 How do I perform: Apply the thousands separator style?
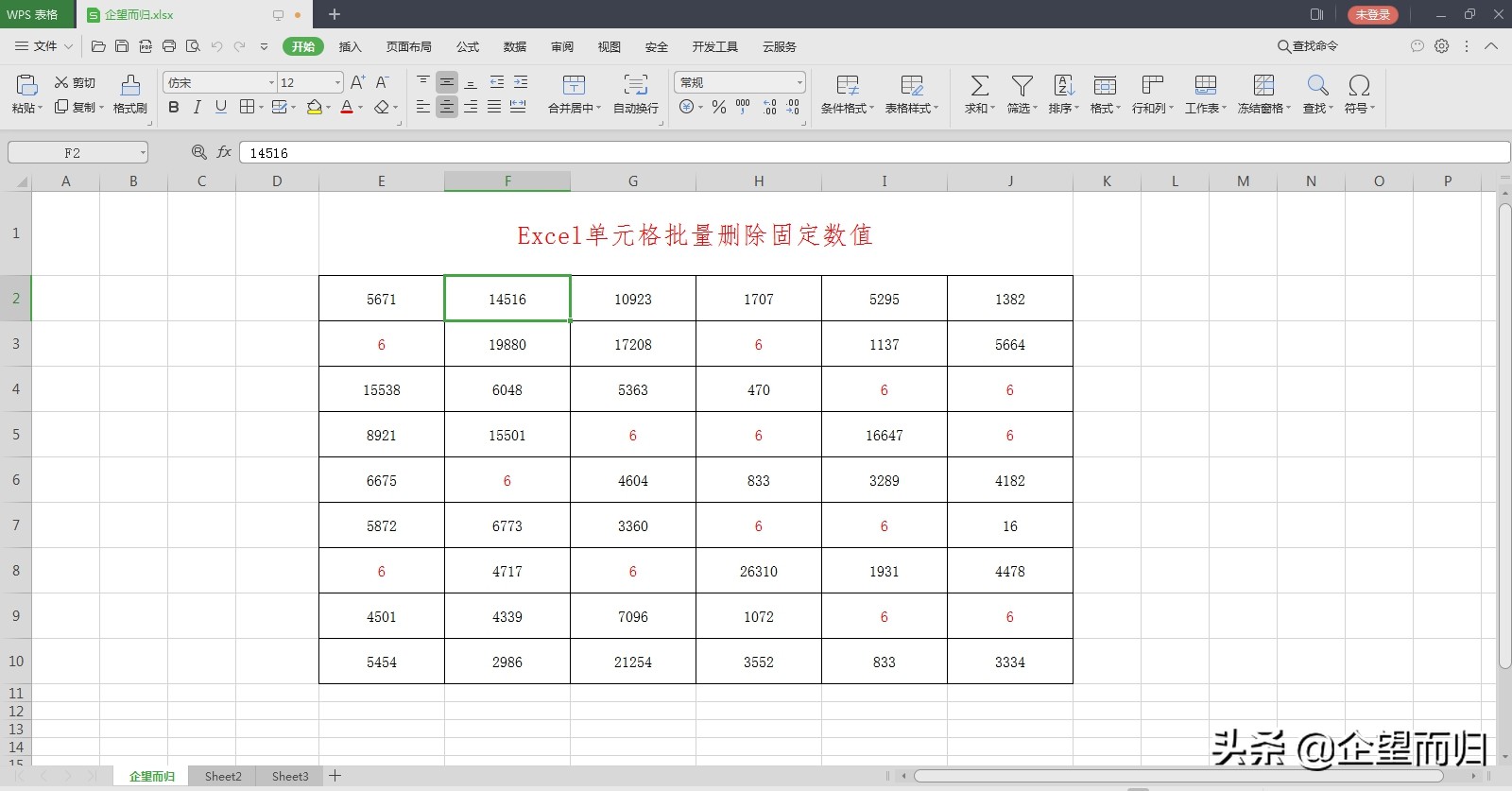pyautogui.click(x=743, y=108)
